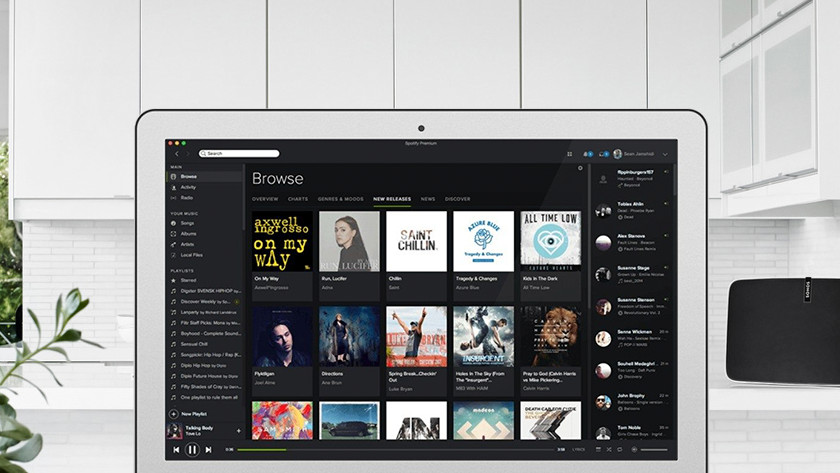
Task: Click the song progress bar
Action: [x=395, y=450]
